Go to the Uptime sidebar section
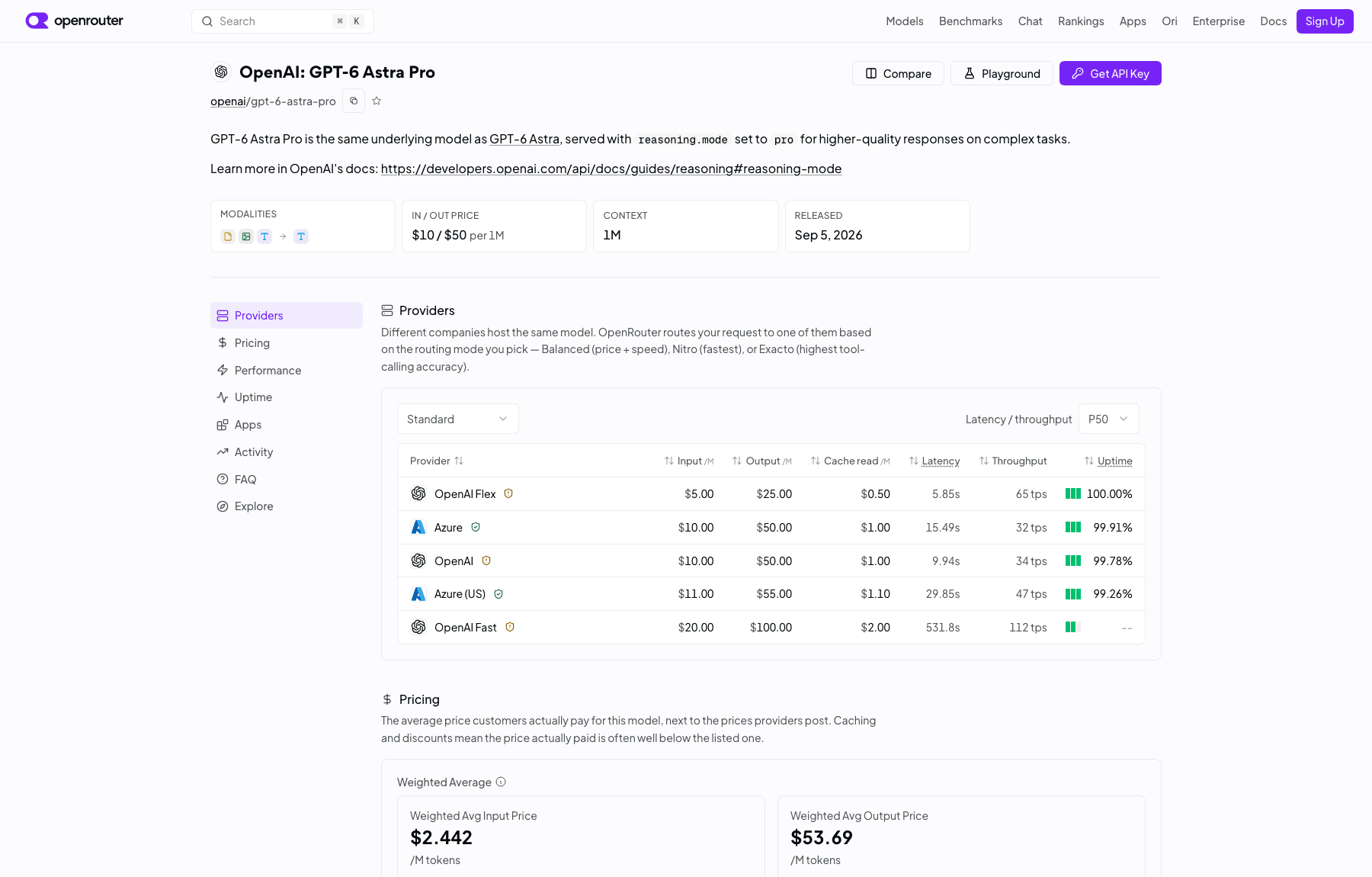The height and width of the screenshot is (877, 1372). [287, 397]
